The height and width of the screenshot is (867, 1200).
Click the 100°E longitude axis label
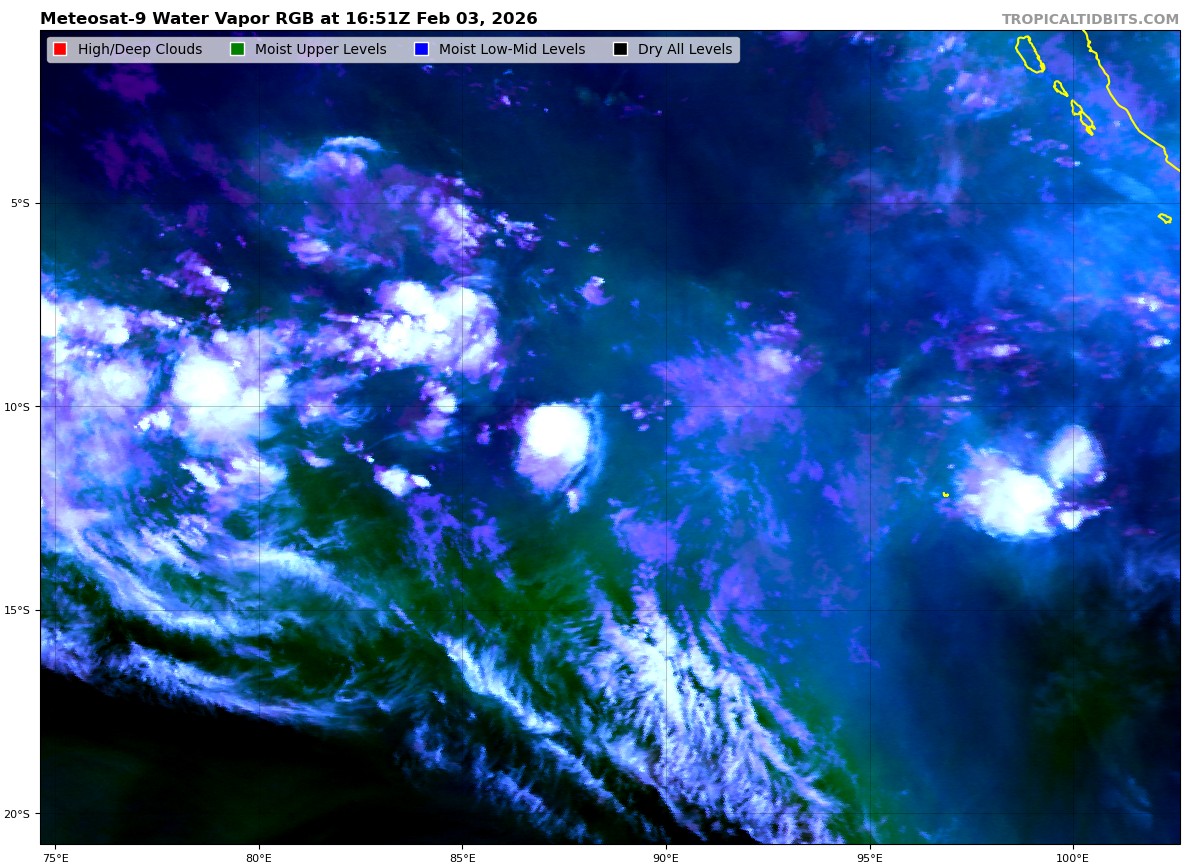coord(1072,857)
